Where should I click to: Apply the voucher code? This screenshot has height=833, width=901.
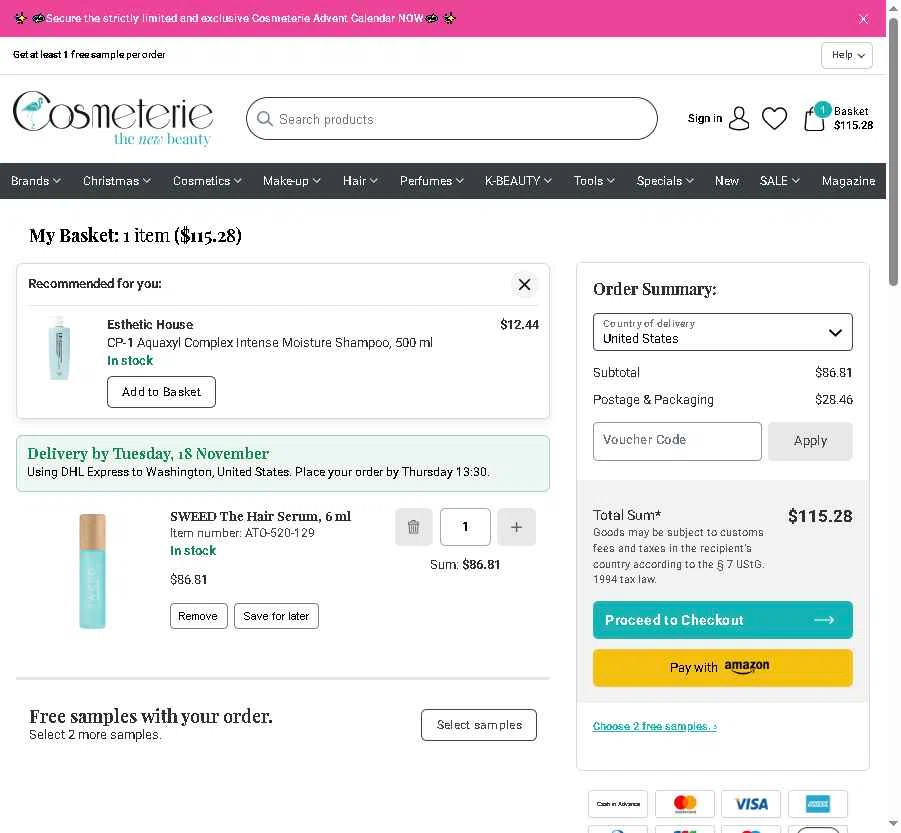click(x=810, y=441)
